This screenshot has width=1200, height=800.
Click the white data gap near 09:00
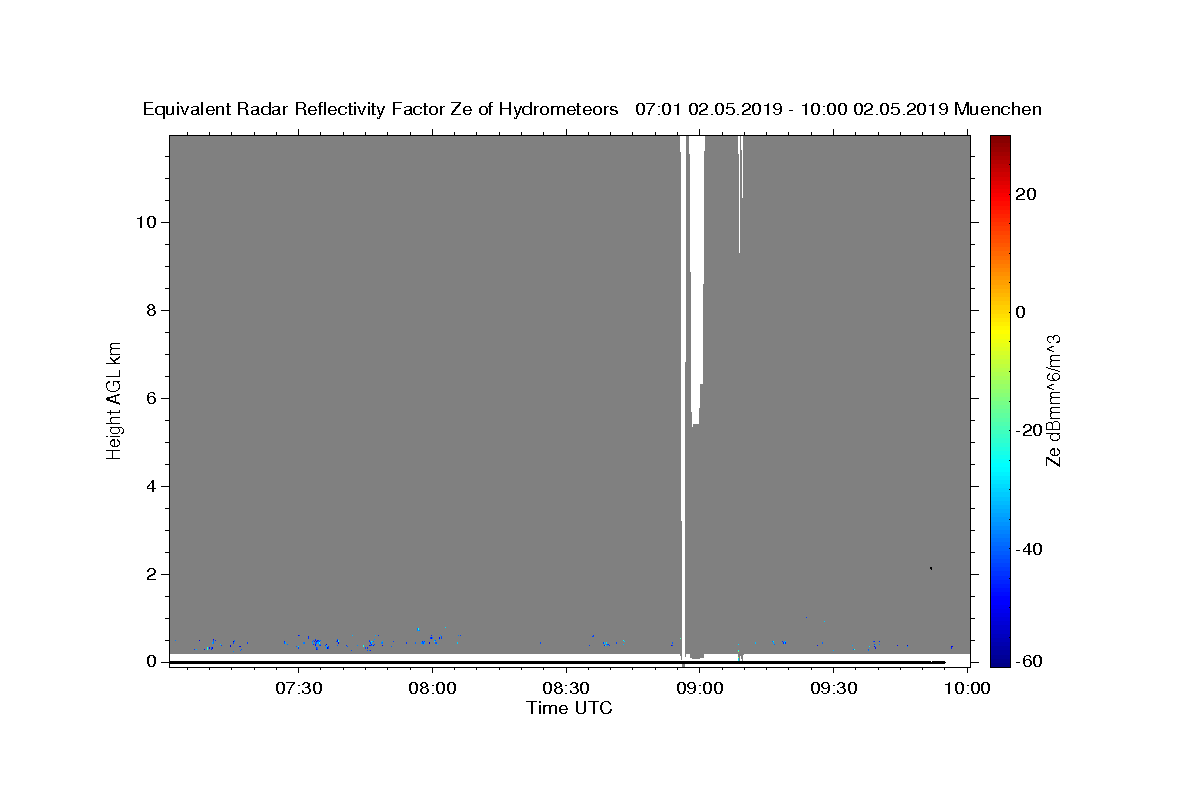(696, 280)
